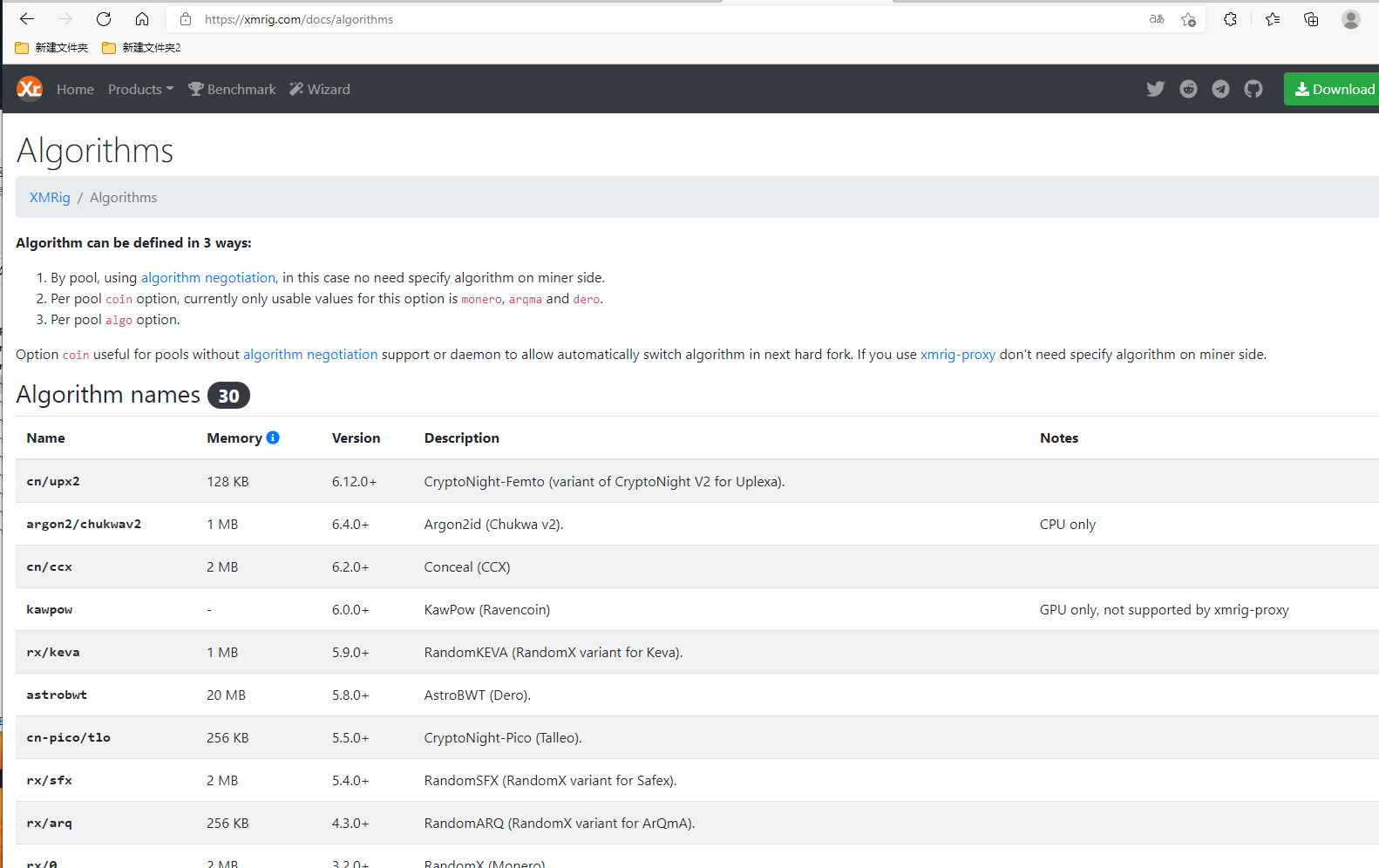Reload the page with refresh icon
Screen dimensions: 1379x868
point(104,19)
